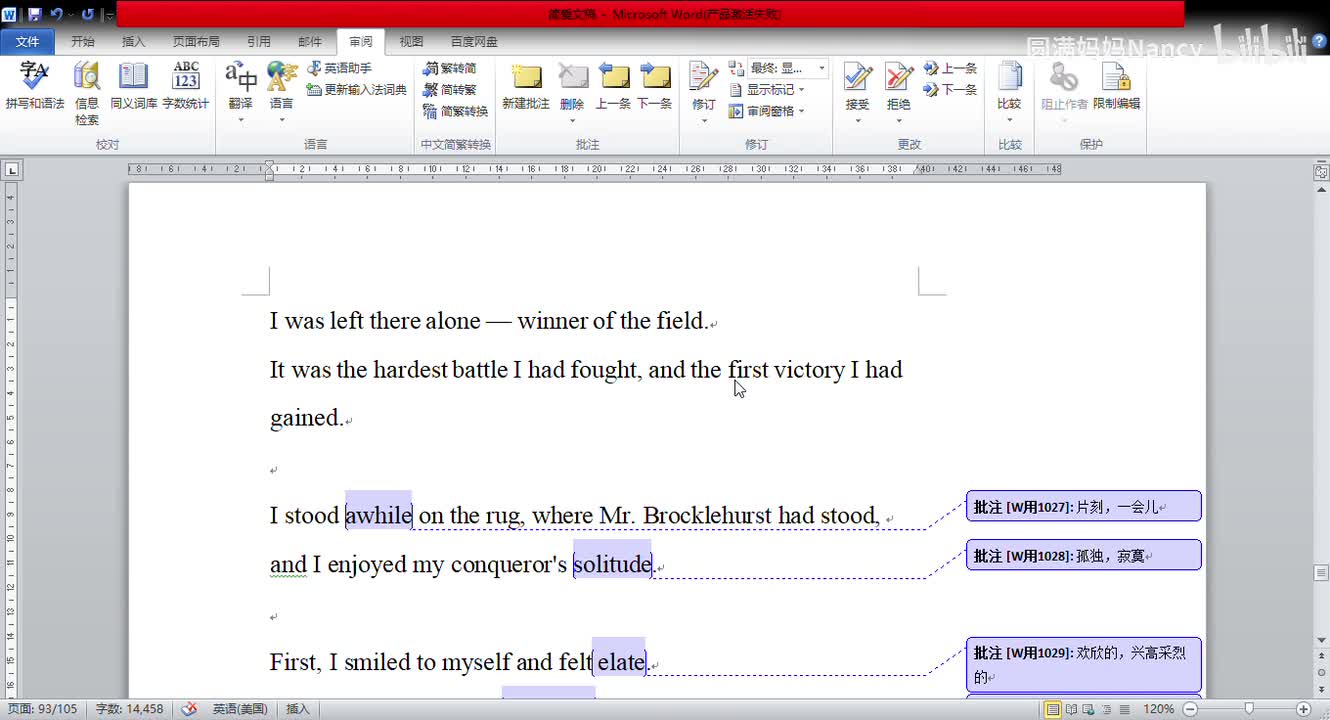Select the comment balloon 孤独，寂寞

1084,555
